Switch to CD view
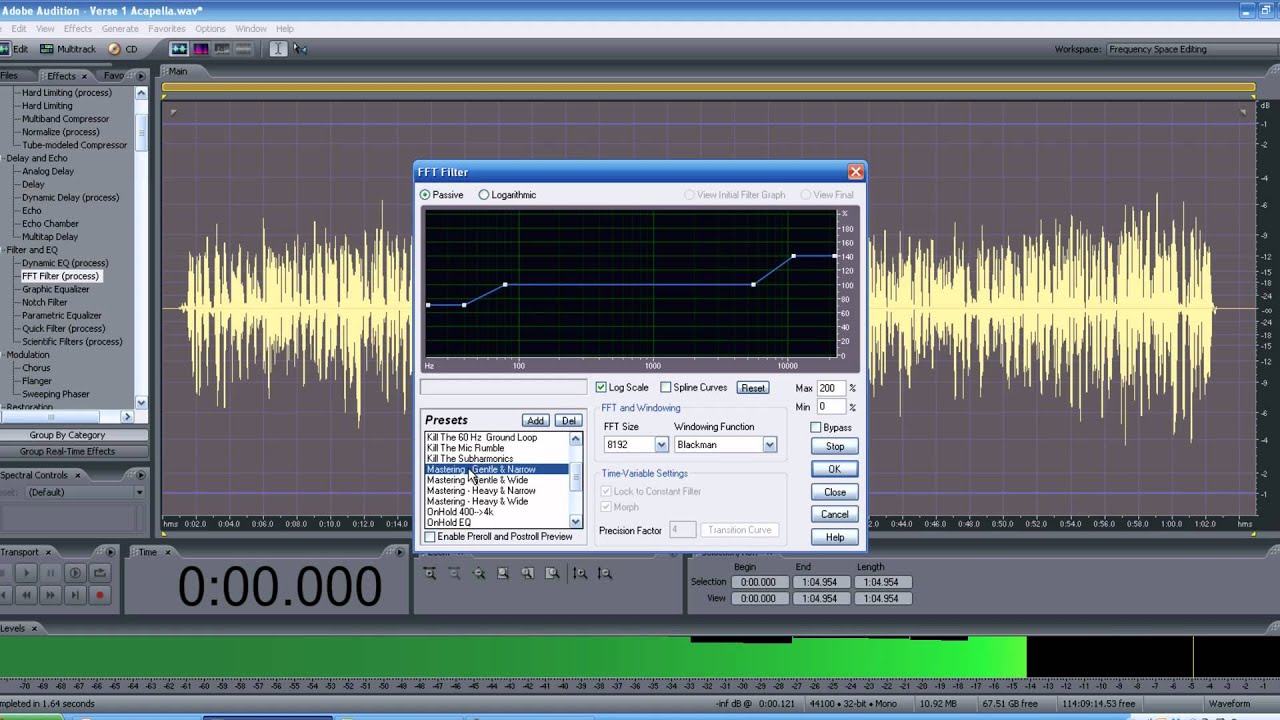The width and height of the screenshot is (1280, 720). [x=123, y=49]
